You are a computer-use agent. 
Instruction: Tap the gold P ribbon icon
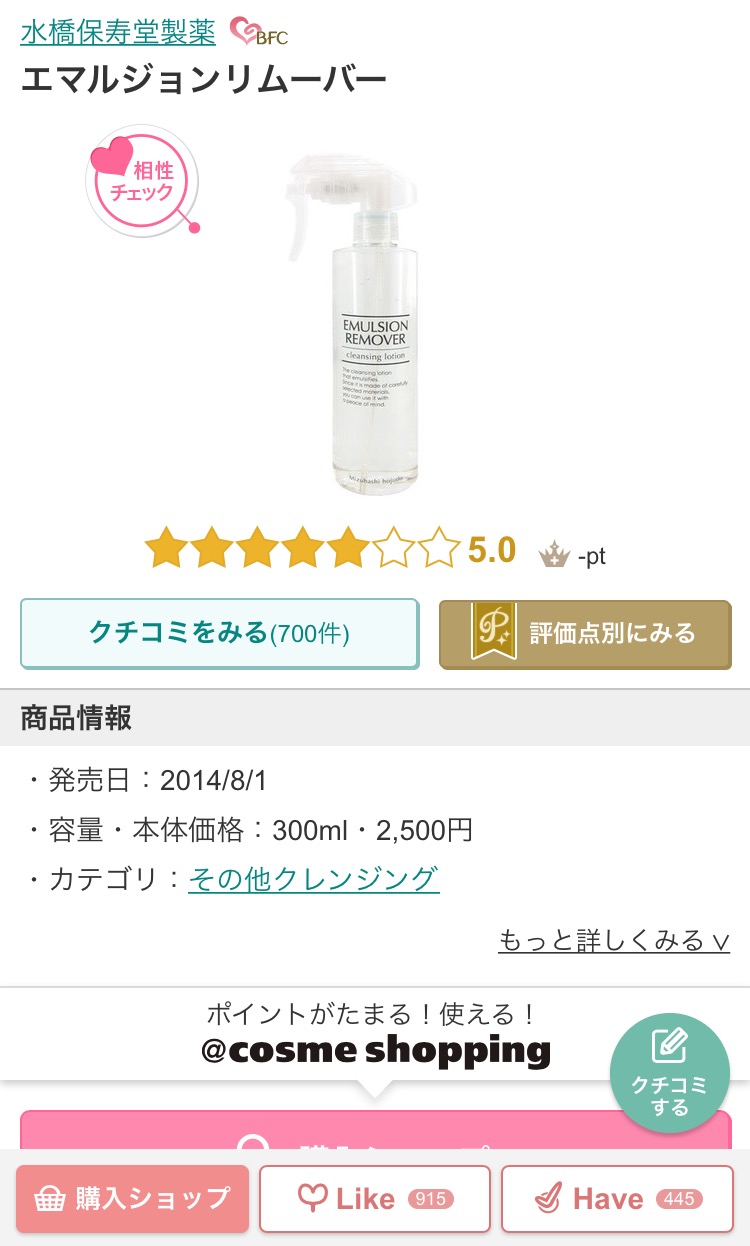pyautogui.click(x=493, y=634)
